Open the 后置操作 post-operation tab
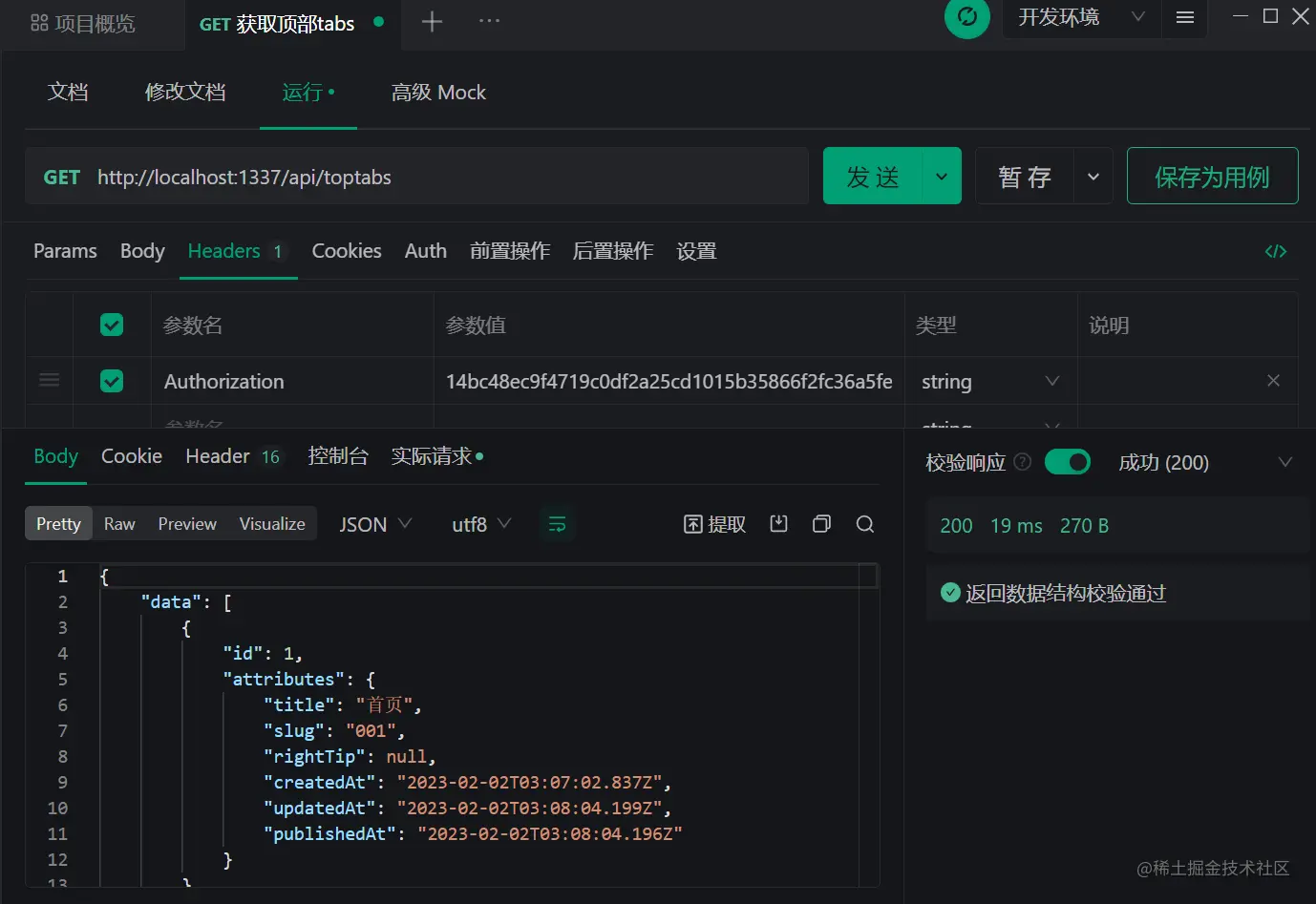This screenshot has height=904, width=1316. (613, 251)
